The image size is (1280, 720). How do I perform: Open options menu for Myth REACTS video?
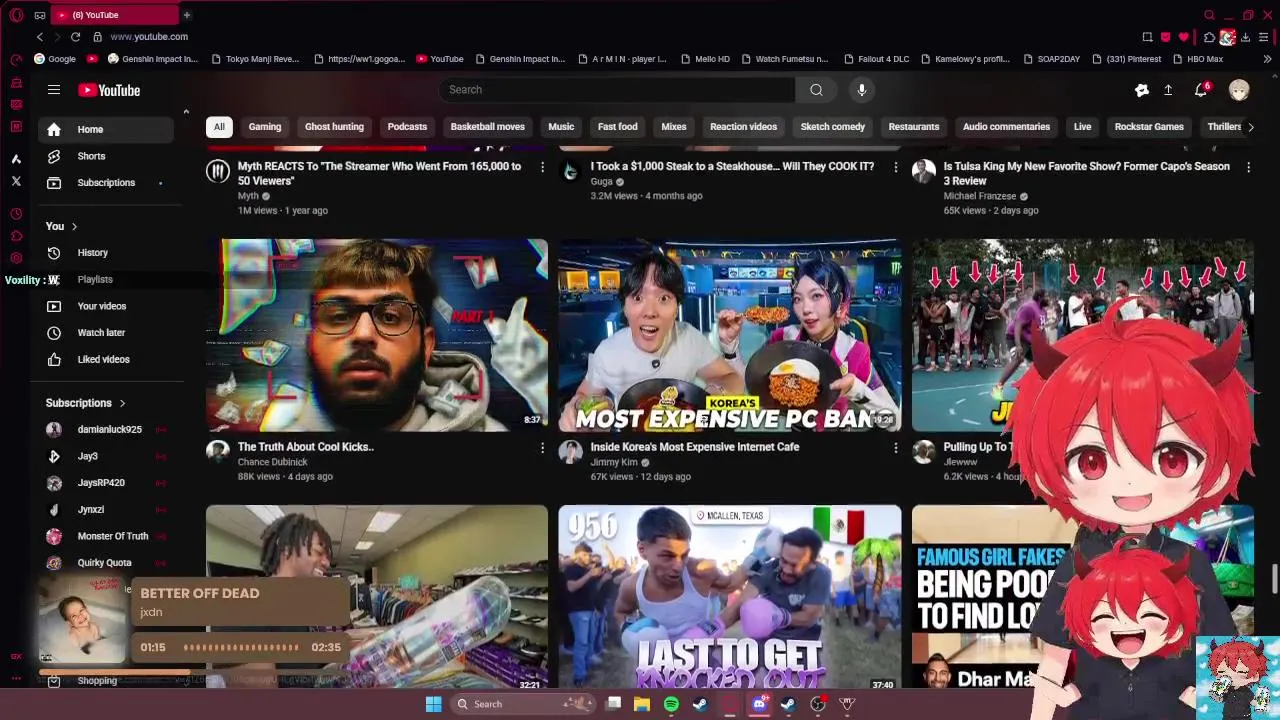click(542, 167)
